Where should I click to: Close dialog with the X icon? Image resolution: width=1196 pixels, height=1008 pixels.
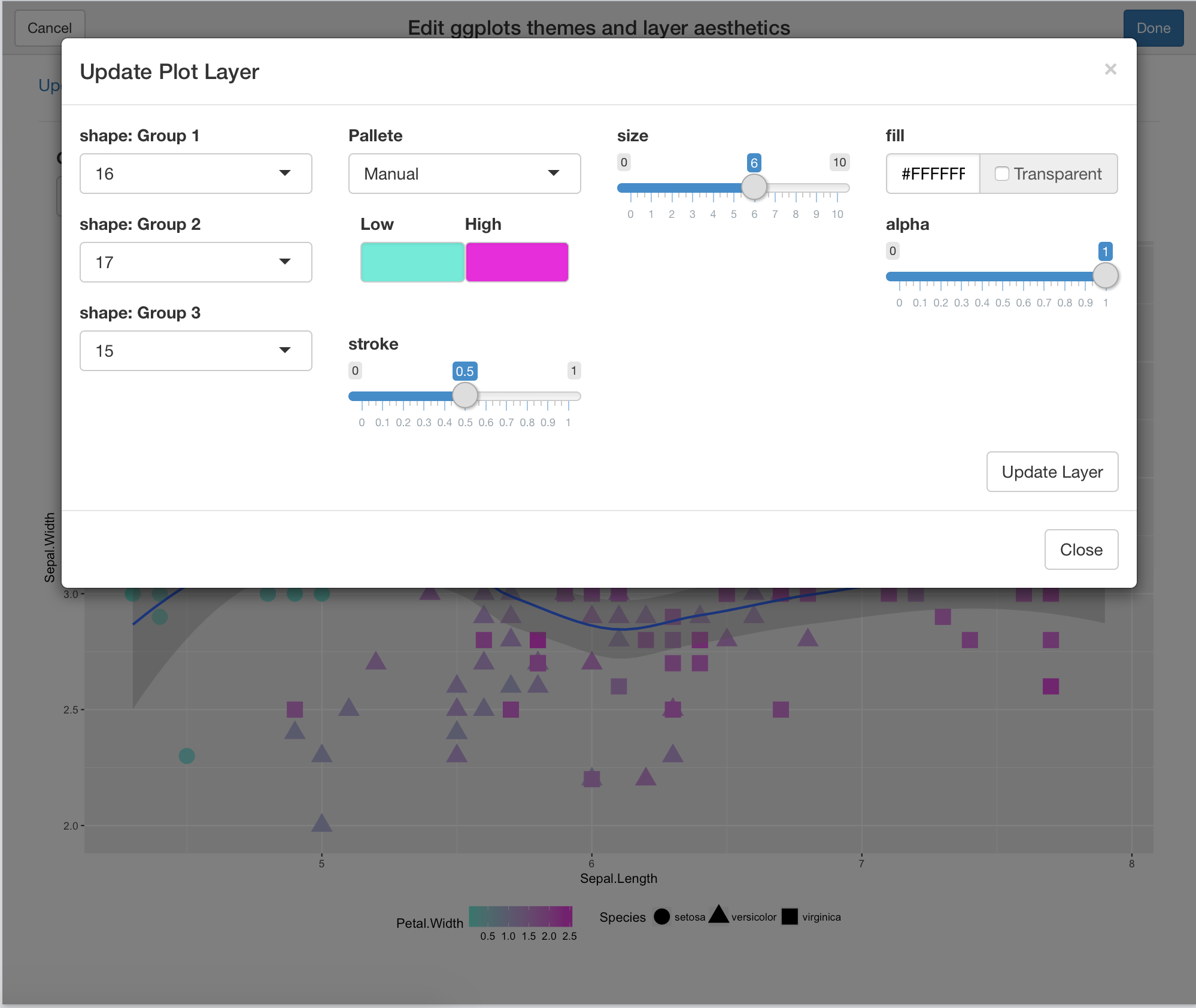[x=1110, y=69]
